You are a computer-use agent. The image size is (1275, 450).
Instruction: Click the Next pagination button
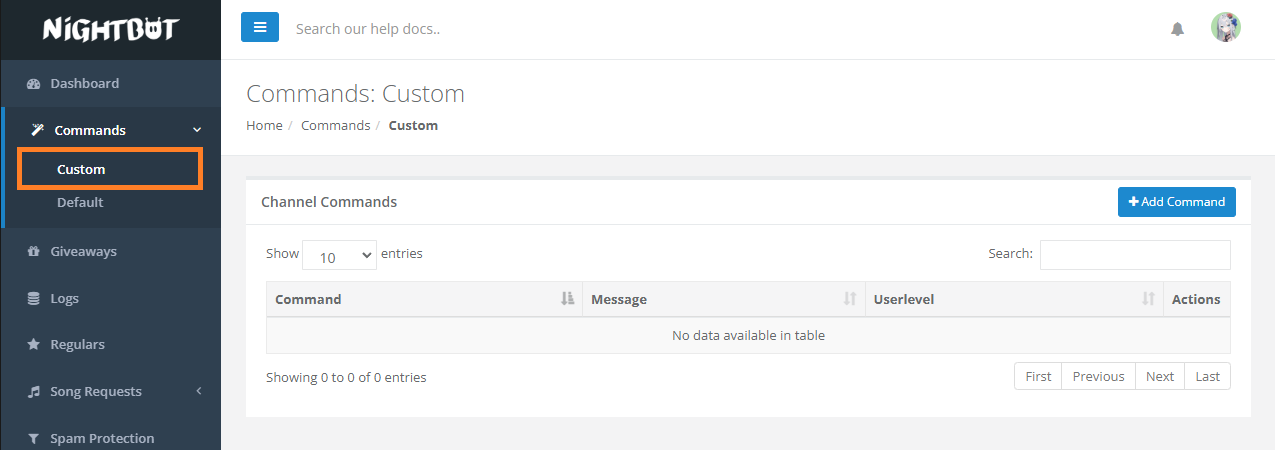coord(1160,376)
